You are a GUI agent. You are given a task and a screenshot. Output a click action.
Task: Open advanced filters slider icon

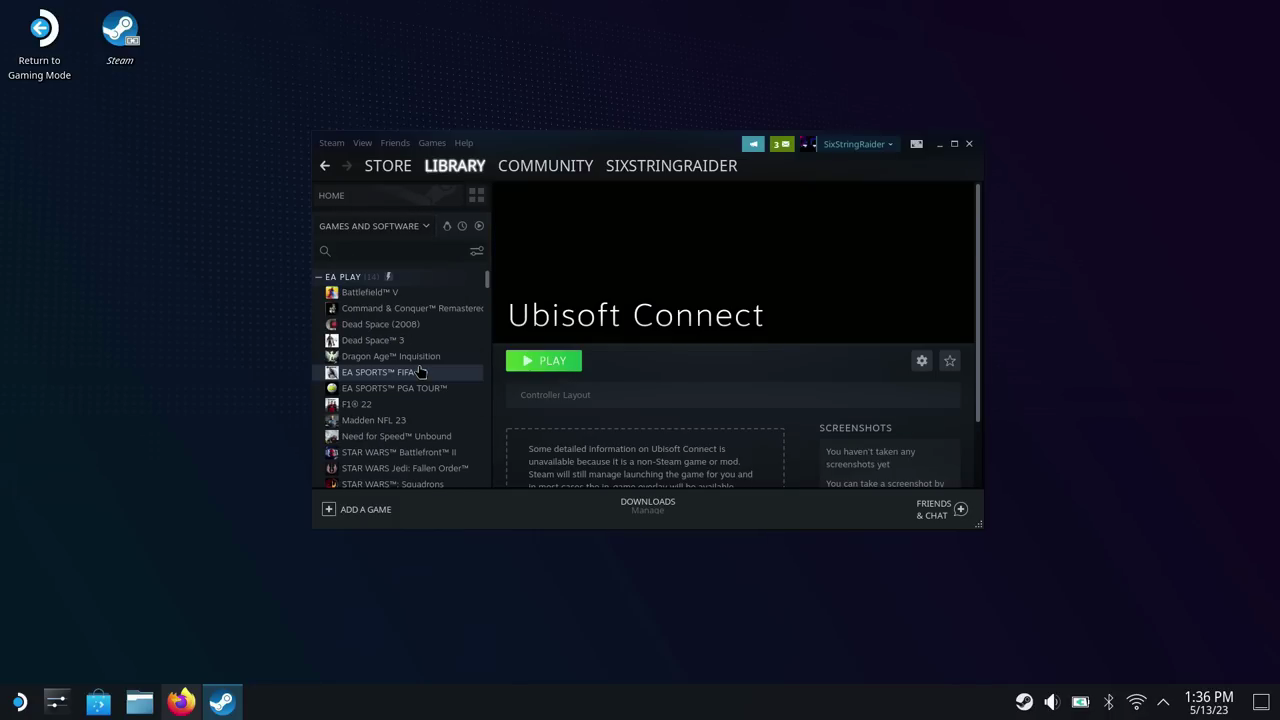[476, 251]
